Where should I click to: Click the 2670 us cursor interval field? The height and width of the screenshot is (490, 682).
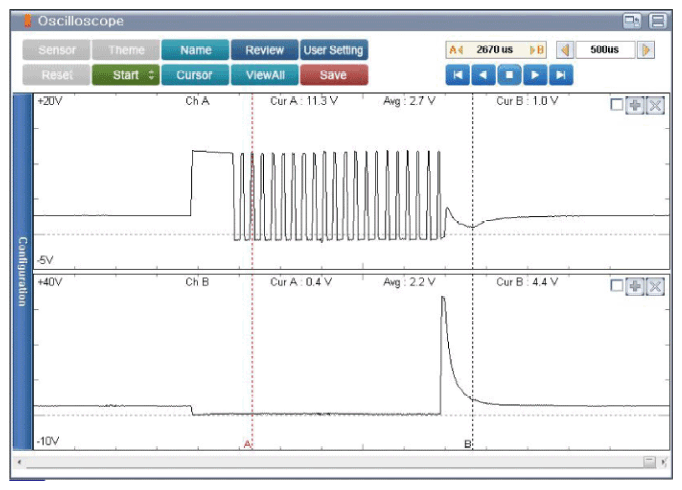pos(495,50)
